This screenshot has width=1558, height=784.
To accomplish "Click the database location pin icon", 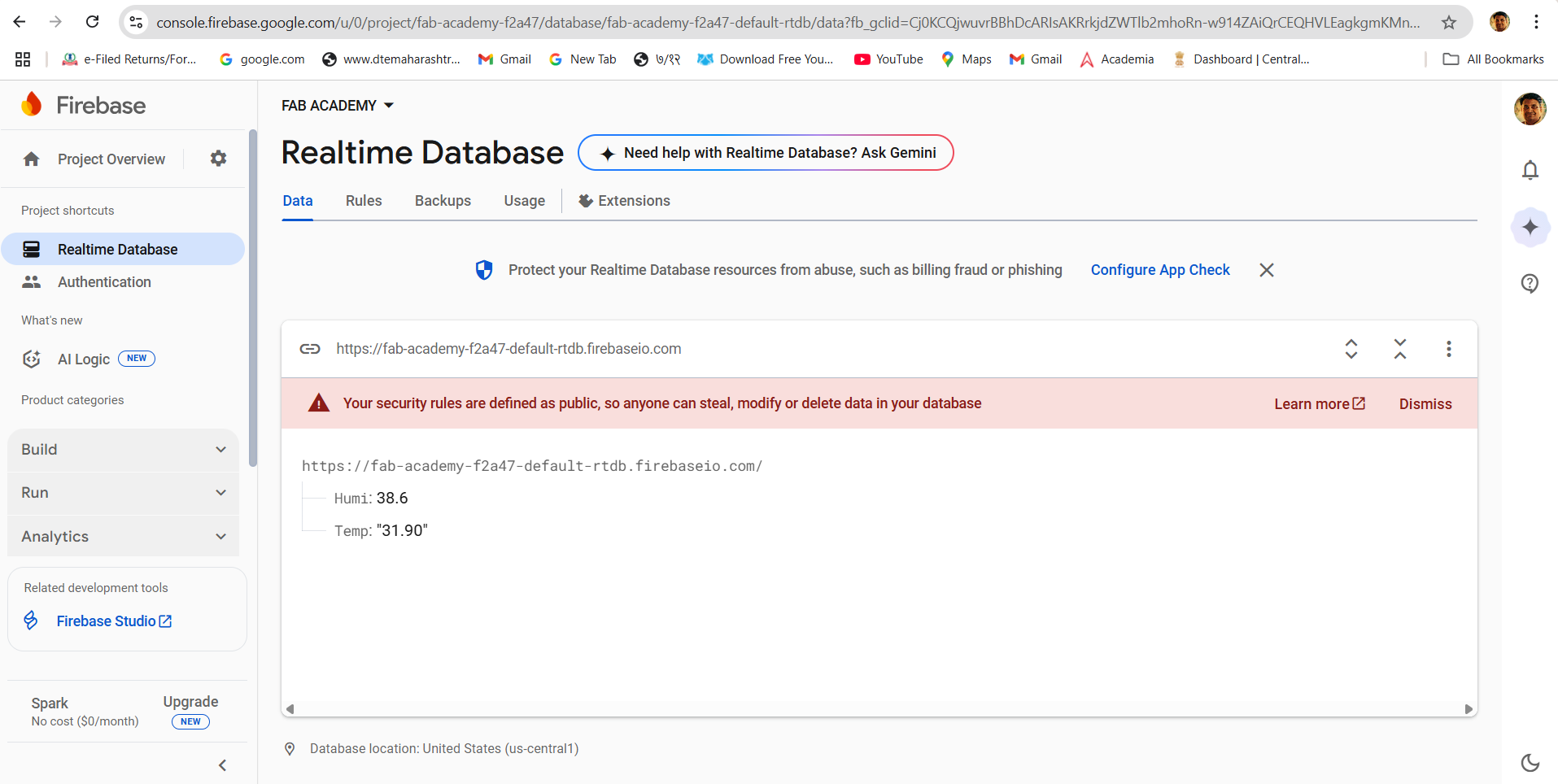I will [290, 749].
